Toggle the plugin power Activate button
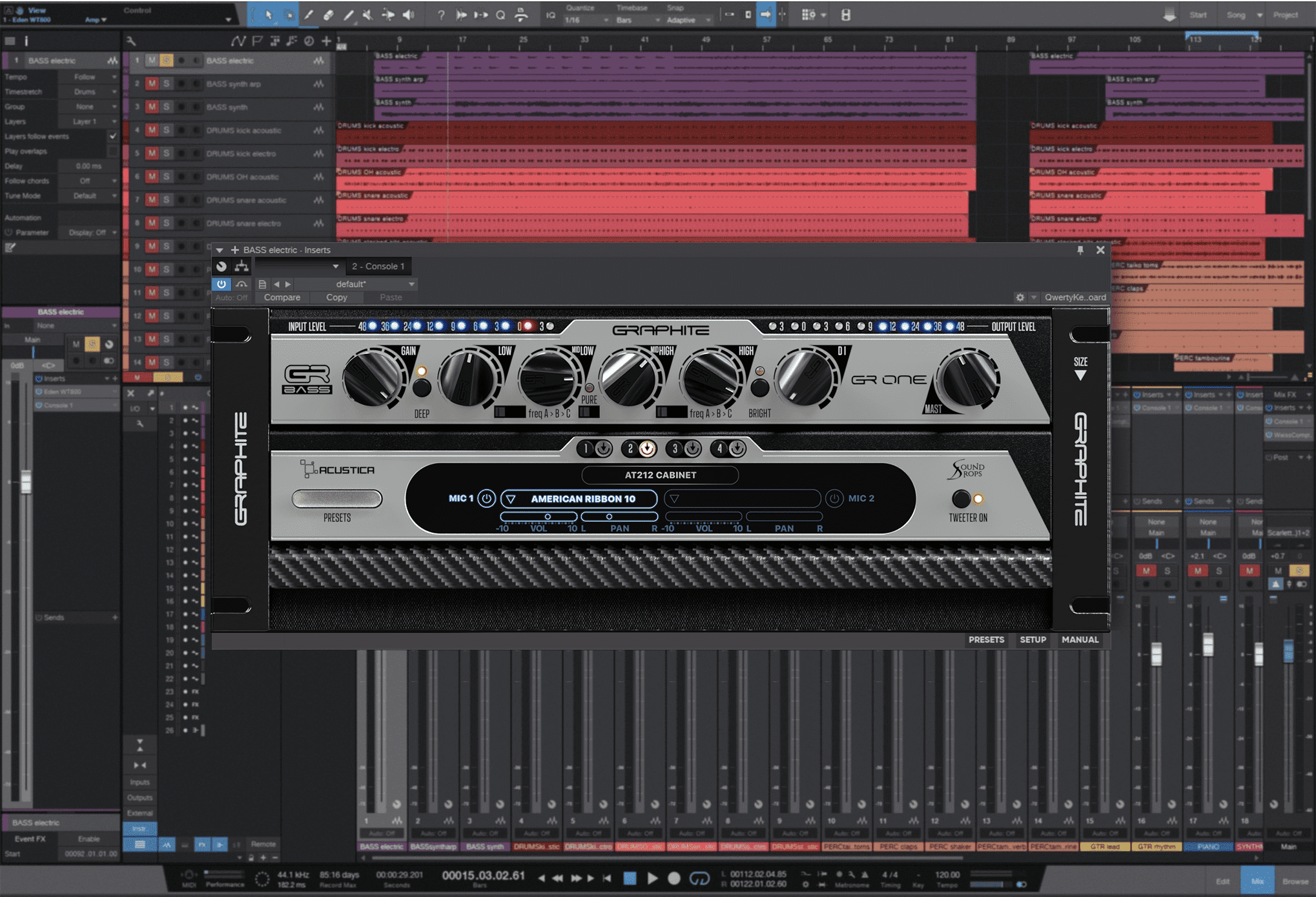Image resolution: width=1316 pixels, height=897 pixels. 221,284
